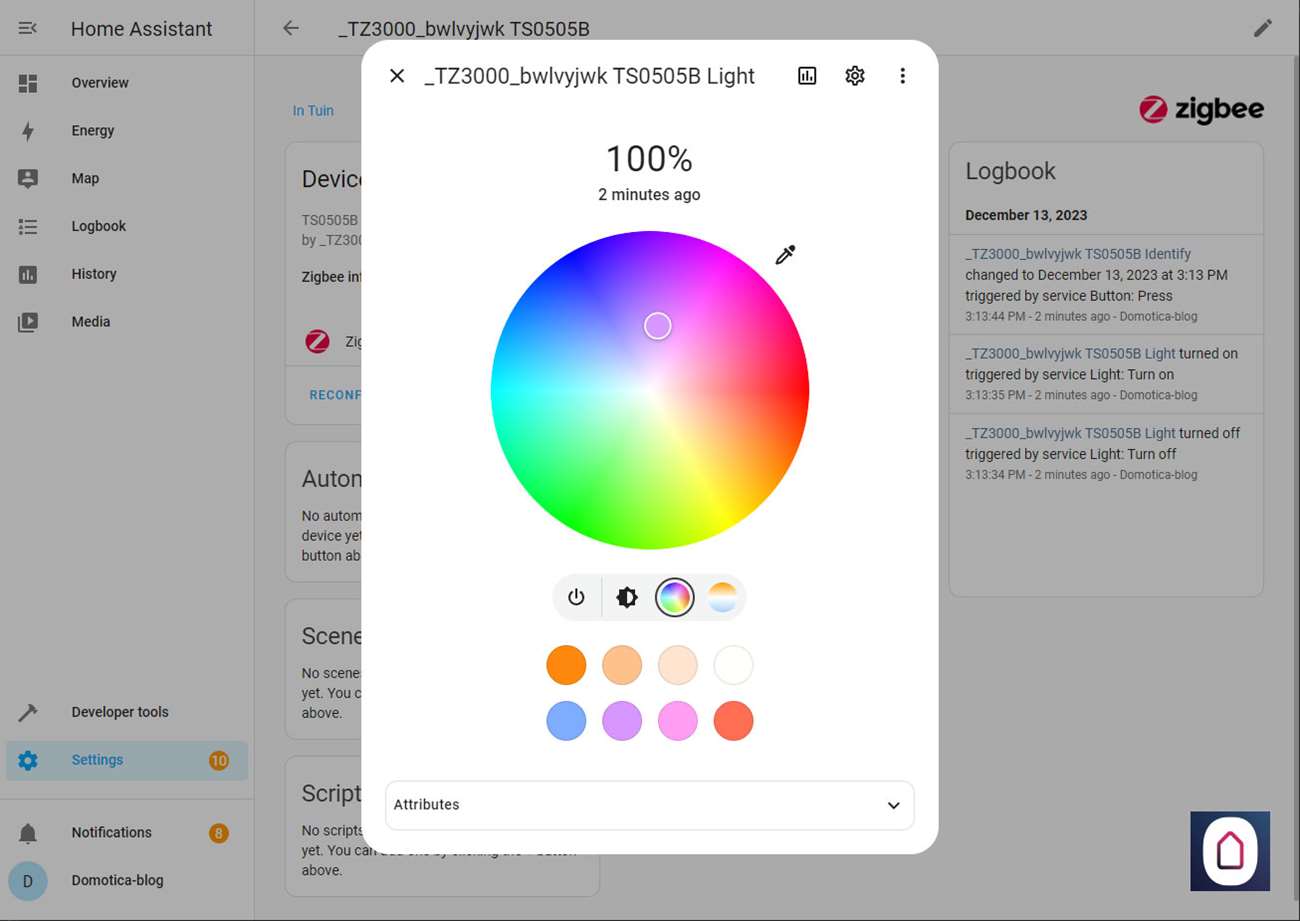Click the pencil edit icon for device
Screen dimensions: 1300x921
[x=1263, y=28]
